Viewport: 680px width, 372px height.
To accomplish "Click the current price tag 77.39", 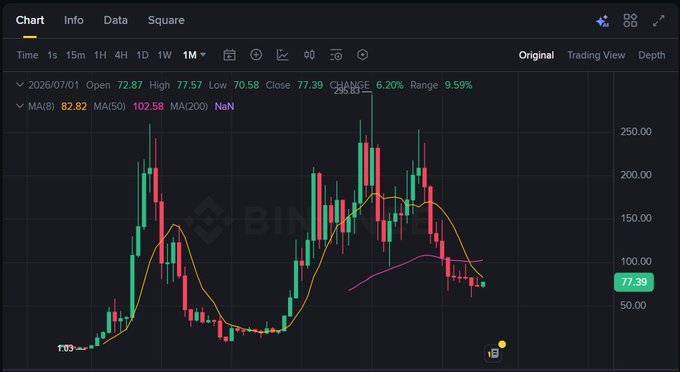I will point(634,282).
